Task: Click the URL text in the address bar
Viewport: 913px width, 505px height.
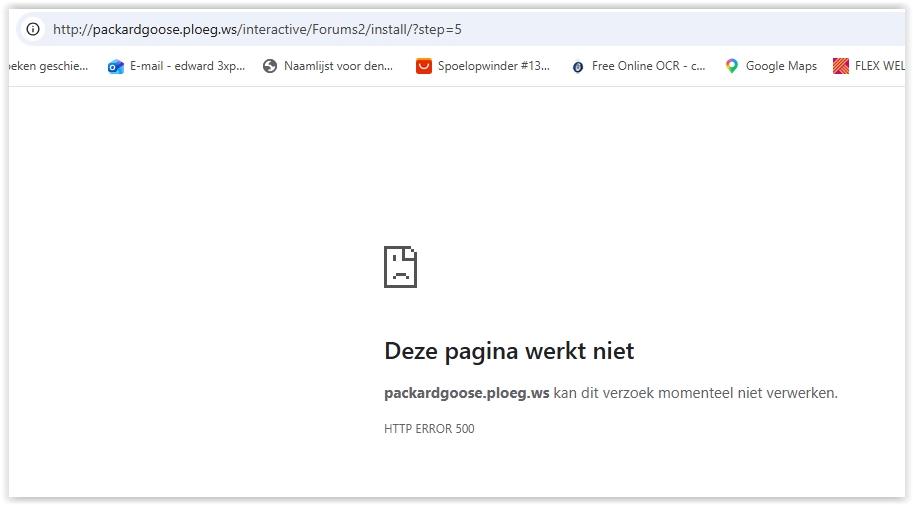Action: point(257,29)
